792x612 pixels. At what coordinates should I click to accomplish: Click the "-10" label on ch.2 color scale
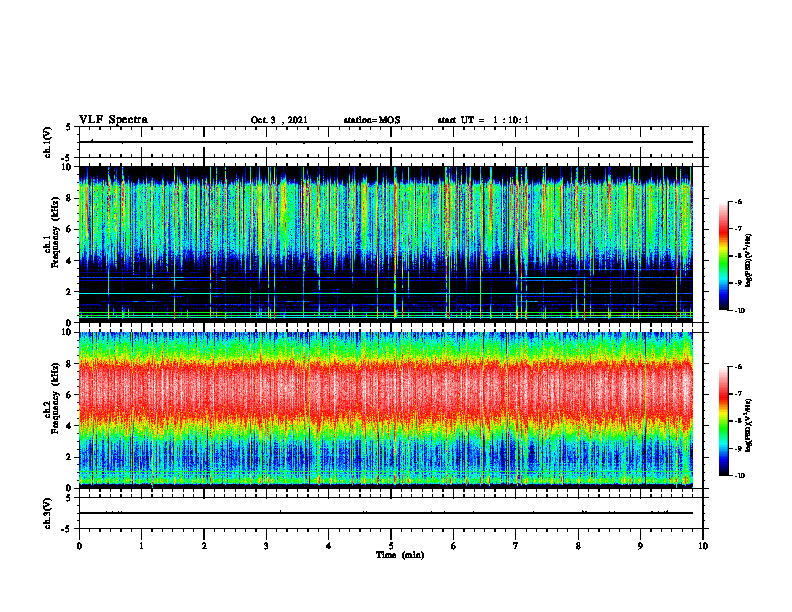[739, 476]
